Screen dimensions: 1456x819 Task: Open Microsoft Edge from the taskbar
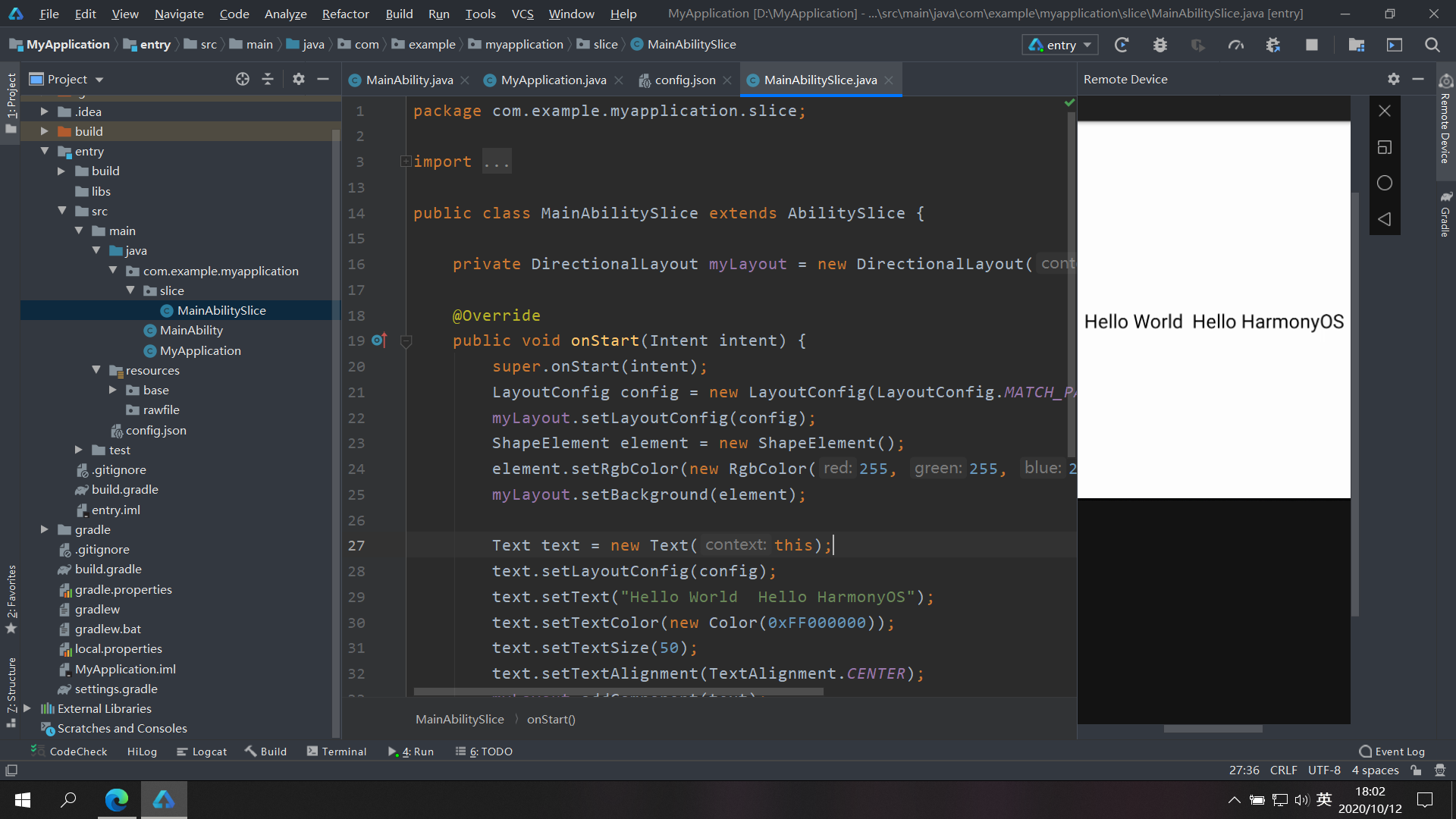tap(117, 799)
